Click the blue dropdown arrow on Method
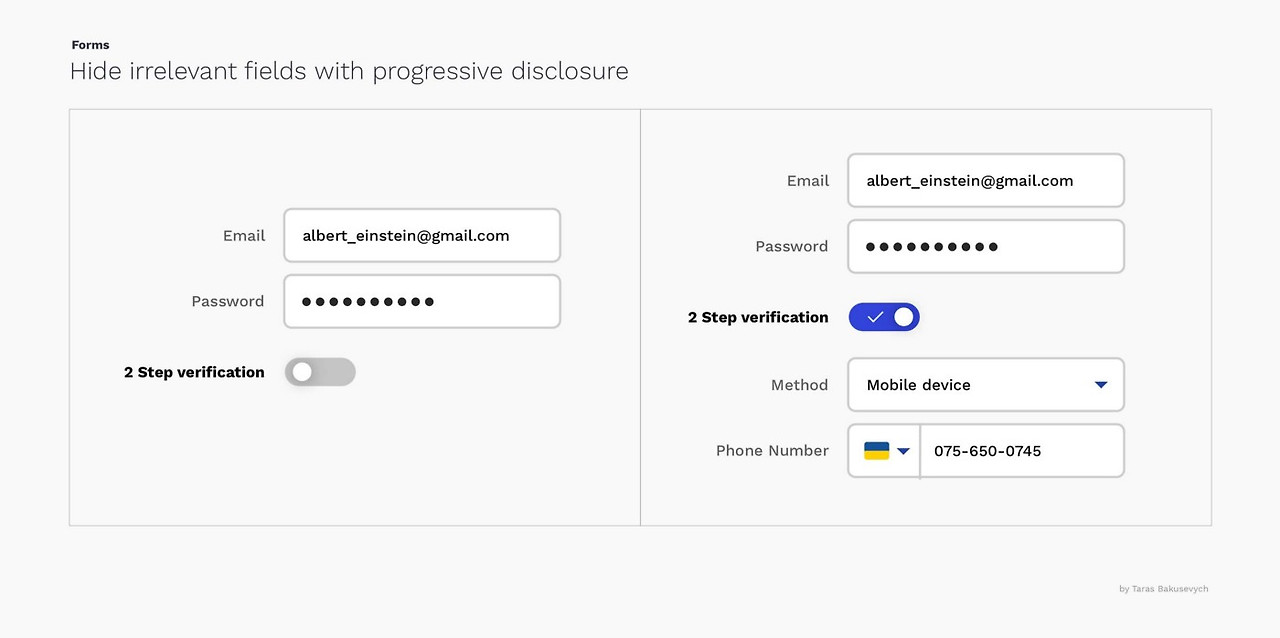This screenshot has height=638, width=1280. [1100, 384]
